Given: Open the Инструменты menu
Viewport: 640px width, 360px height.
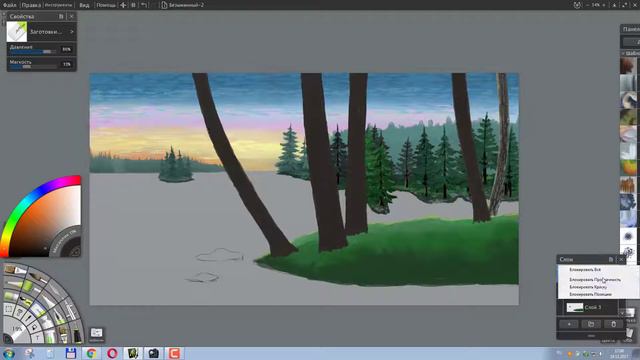Looking at the screenshot, I should click(58, 5).
